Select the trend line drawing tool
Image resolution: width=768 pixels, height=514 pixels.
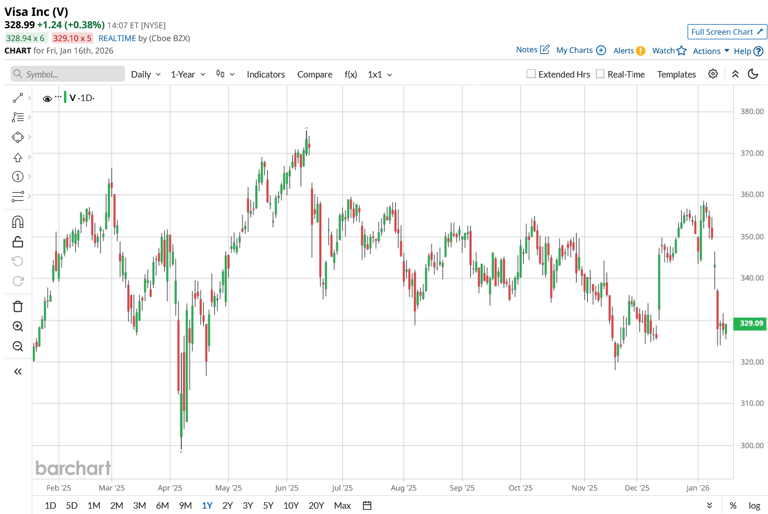17,98
